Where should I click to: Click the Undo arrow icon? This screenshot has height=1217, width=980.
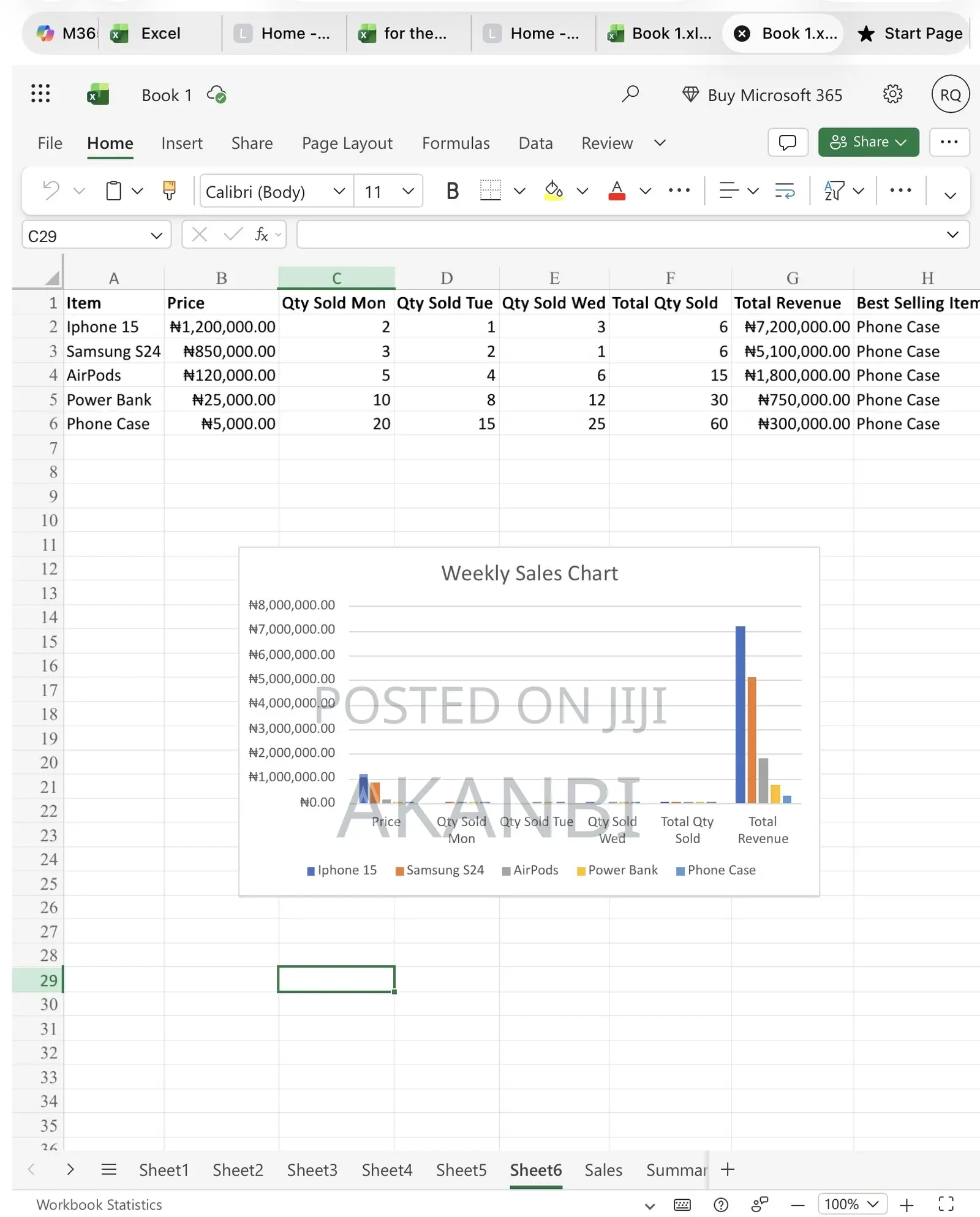click(x=51, y=191)
